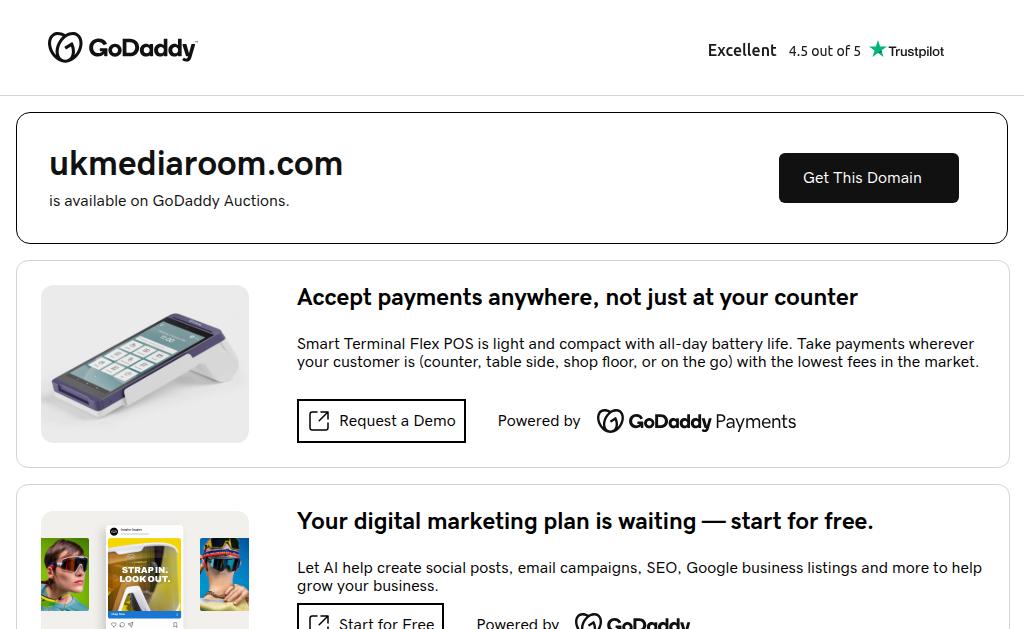Click the ukmediaroom.com domain title
Image resolution: width=1024 pixels, height=629 pixels.
[196, 163]
